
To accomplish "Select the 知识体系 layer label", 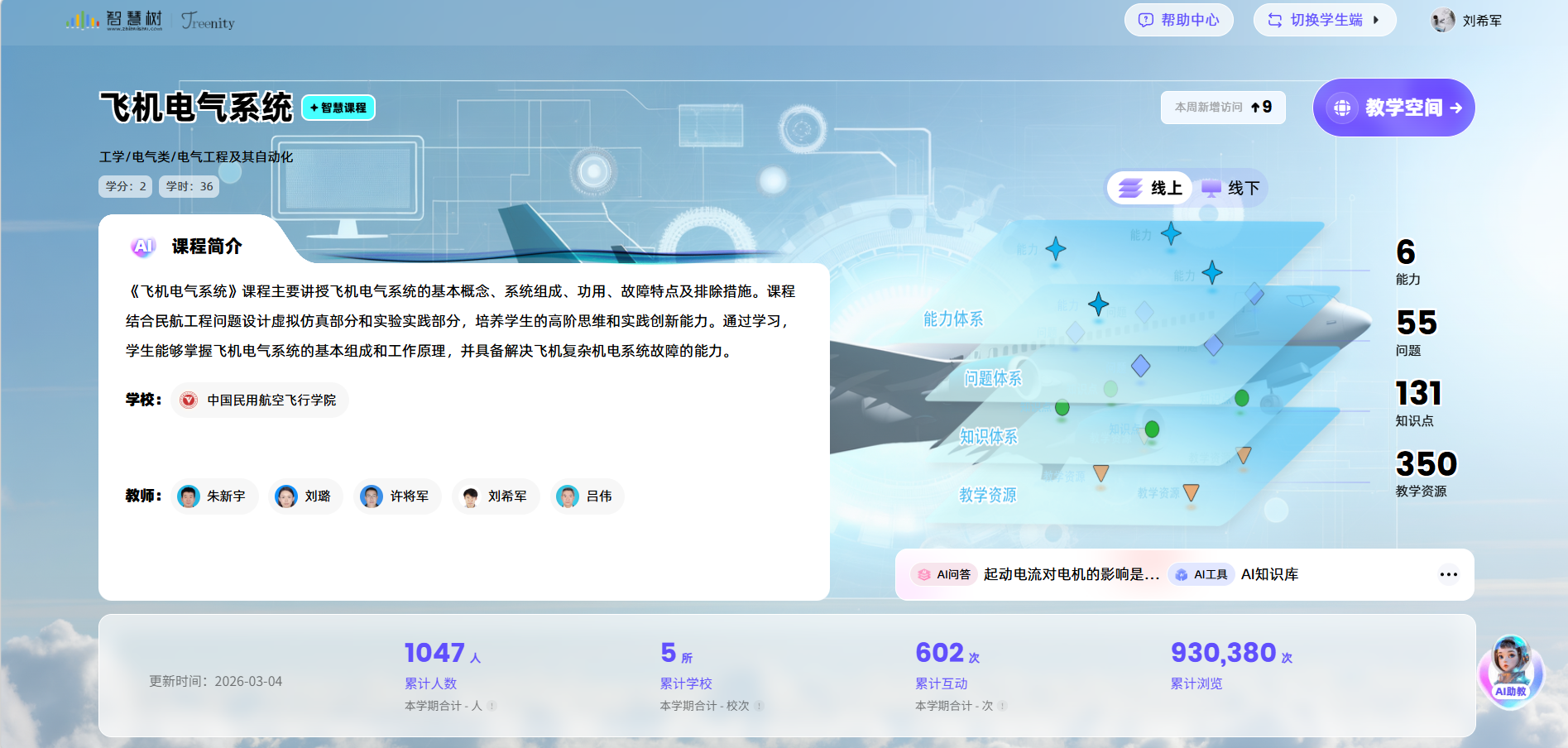I will pyautogui.click(x=988, y=437).
